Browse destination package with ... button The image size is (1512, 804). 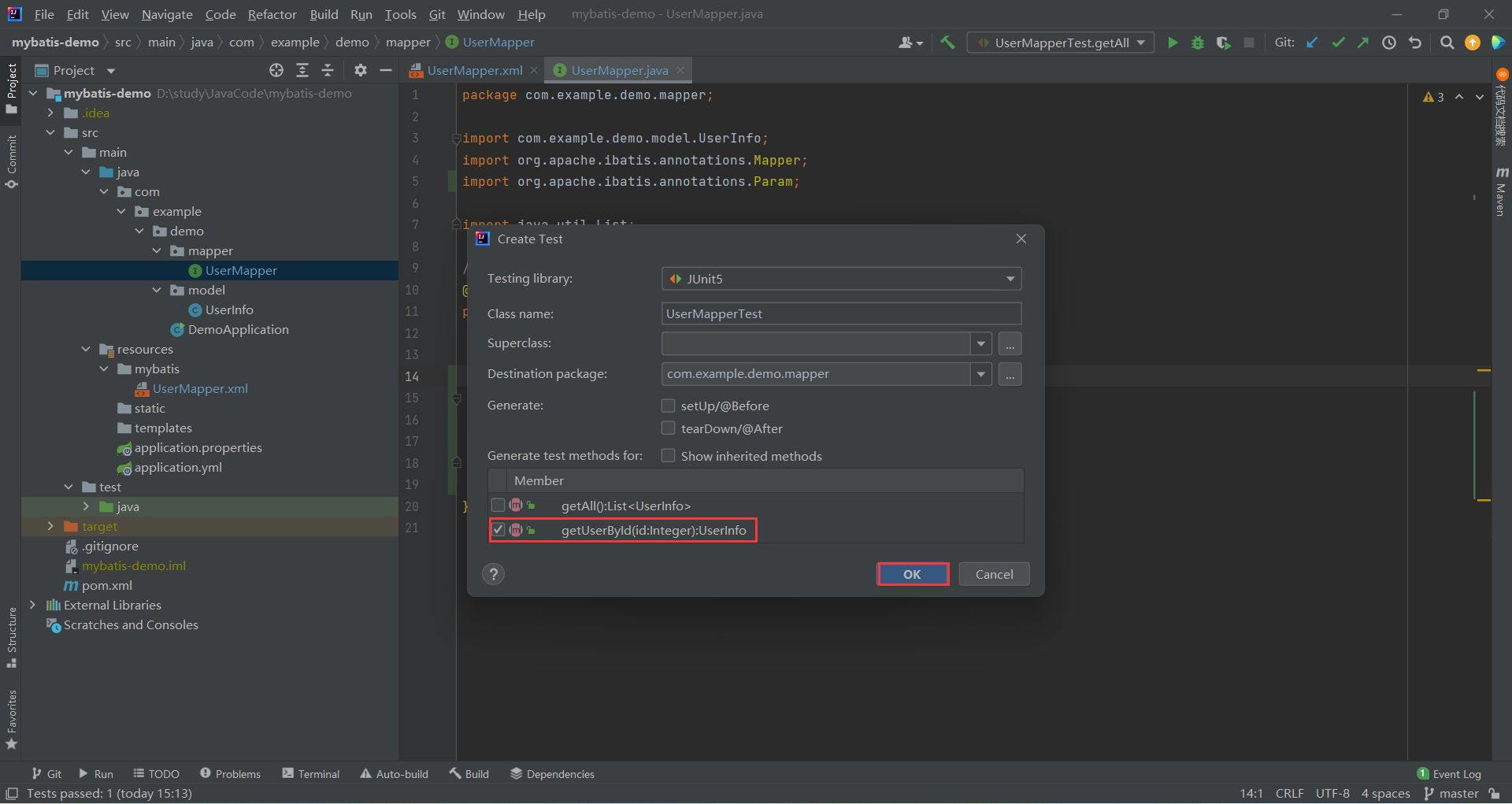tap(1010, 374)
